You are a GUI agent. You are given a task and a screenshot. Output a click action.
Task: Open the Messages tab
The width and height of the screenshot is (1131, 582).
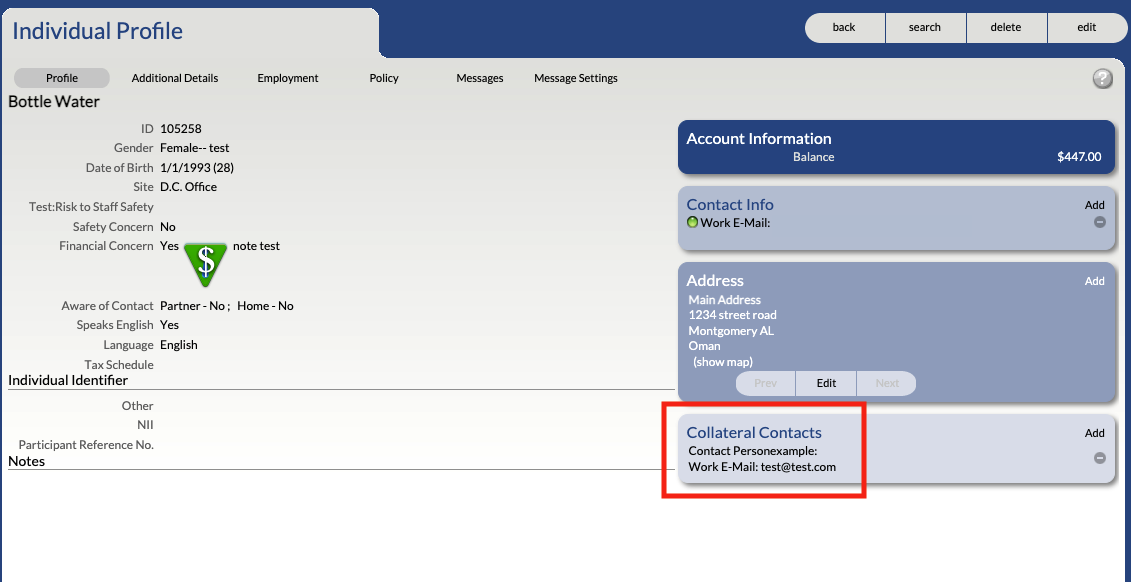click(480, 78)
